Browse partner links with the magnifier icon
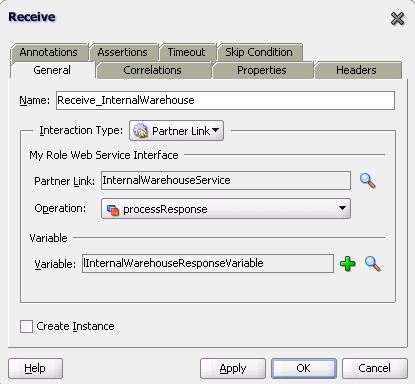 (368, 181)
